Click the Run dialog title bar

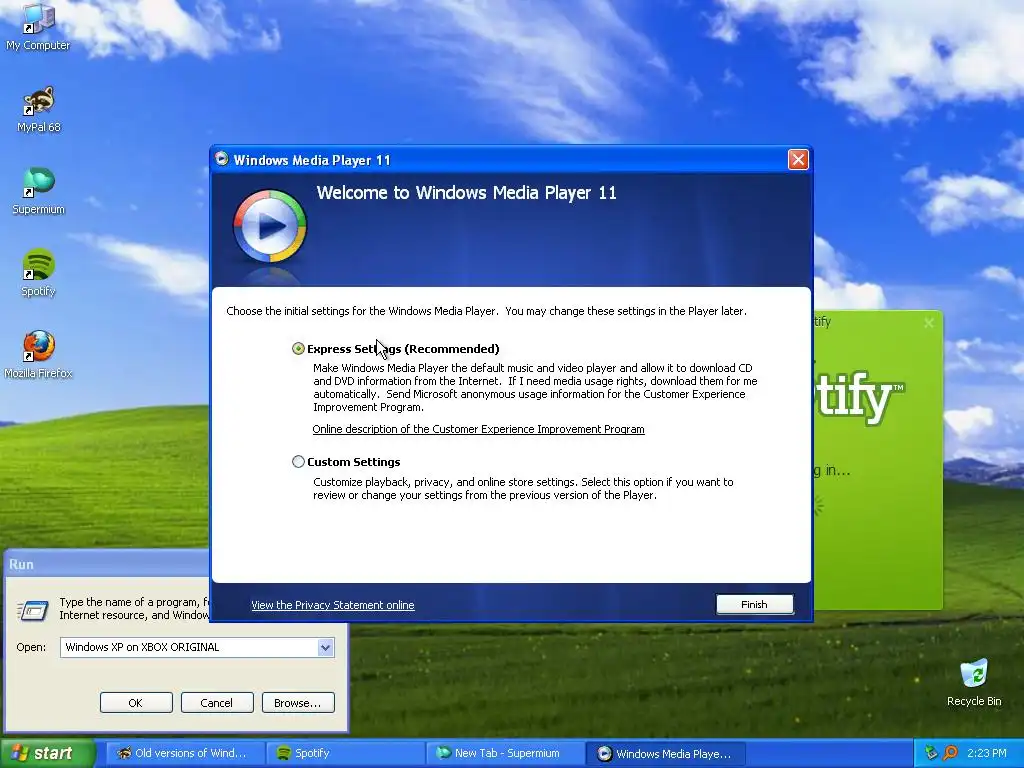click(x=106, y=564)
